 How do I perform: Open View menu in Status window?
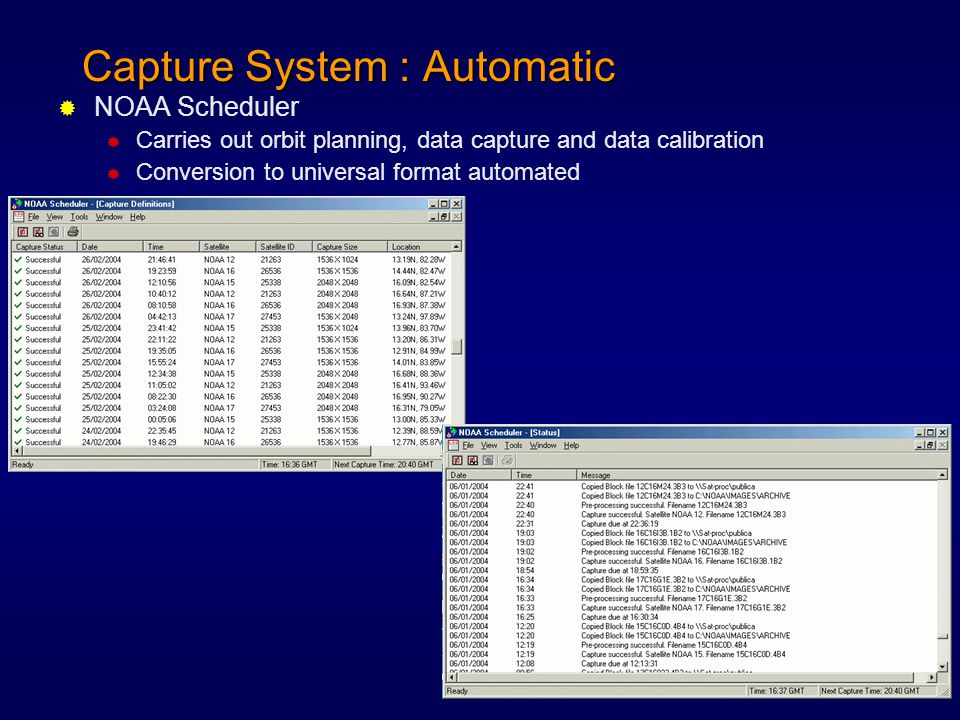point(489,445)
